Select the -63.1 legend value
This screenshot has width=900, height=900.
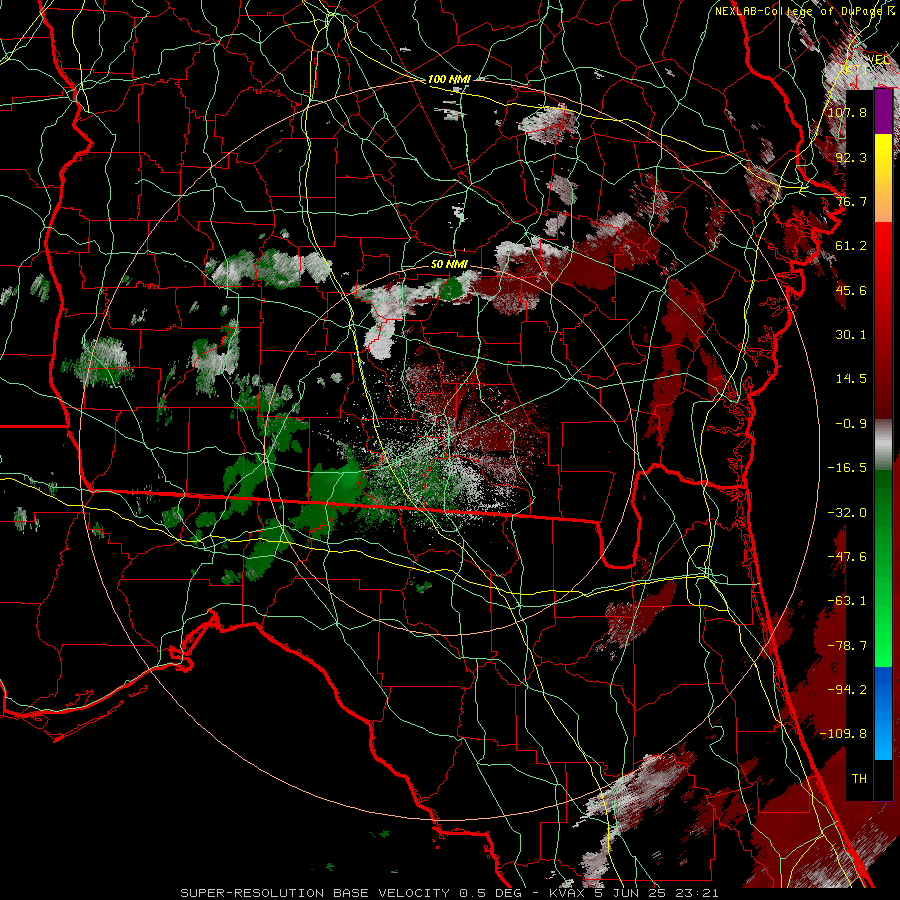pos(847,601)
